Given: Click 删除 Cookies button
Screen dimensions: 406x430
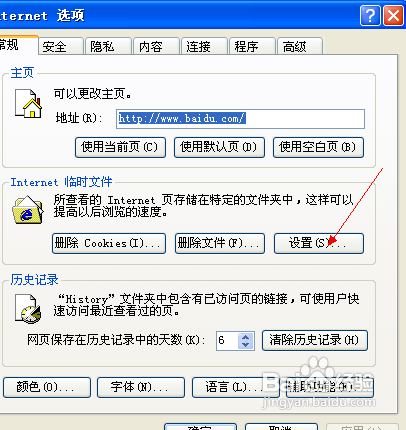Looking at the screenshot, I should tap(109, 243).
